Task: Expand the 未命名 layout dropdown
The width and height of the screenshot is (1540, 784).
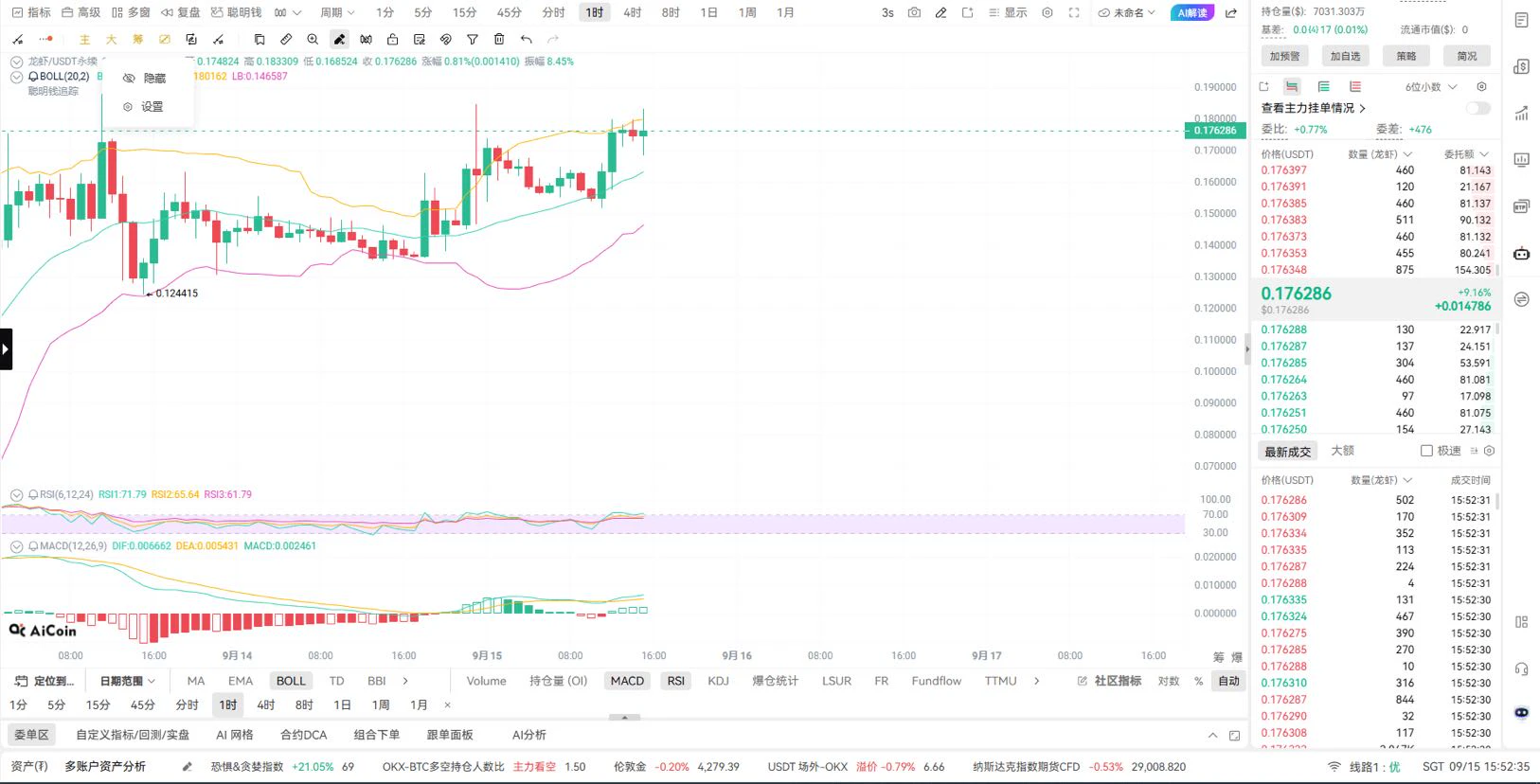Action: (x=1127, y=13)
